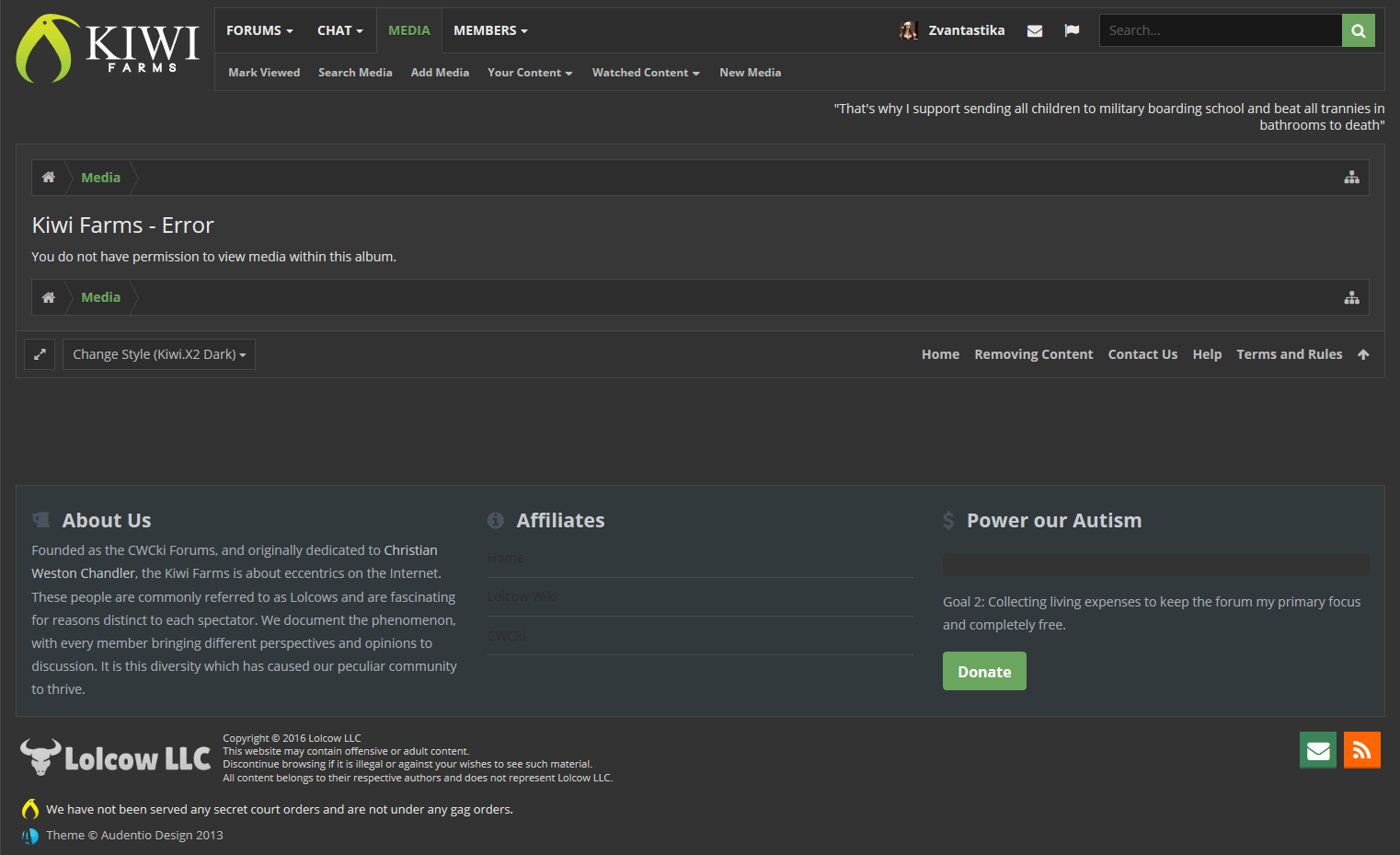
Task: Open the sitemap icon in the bottom breadcrumb
Action: click(1351, 297)
